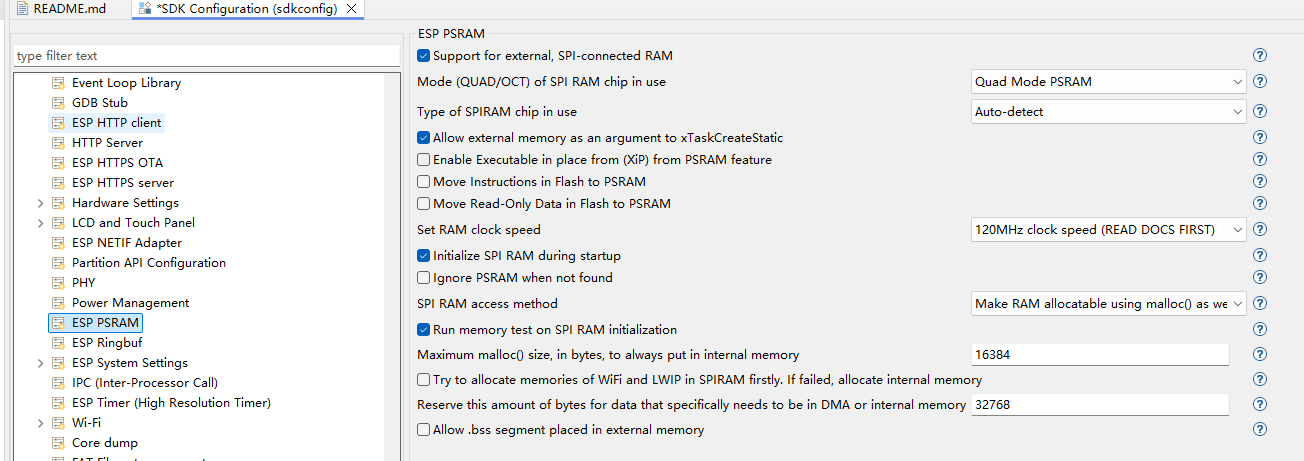Open the Quad Mode PSRAM dropdown
1304x461 pixels.
[1108, 82]
